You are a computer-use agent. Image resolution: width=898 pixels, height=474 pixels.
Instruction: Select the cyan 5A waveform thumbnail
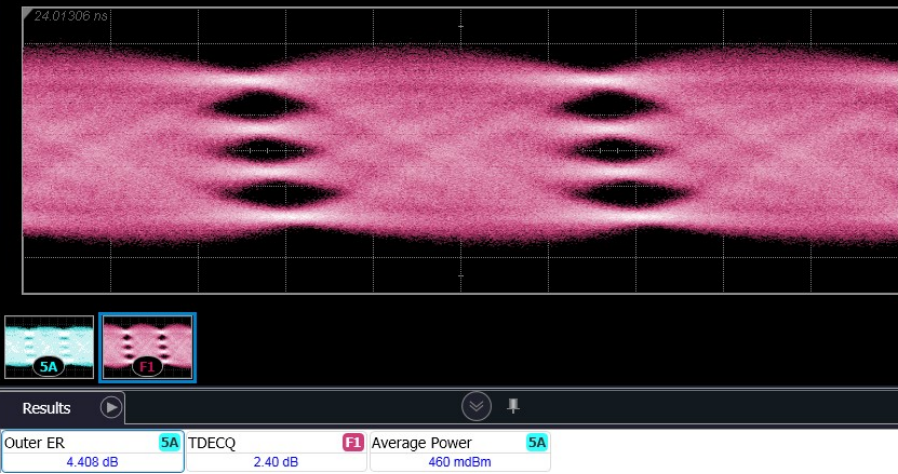[49, 347]
